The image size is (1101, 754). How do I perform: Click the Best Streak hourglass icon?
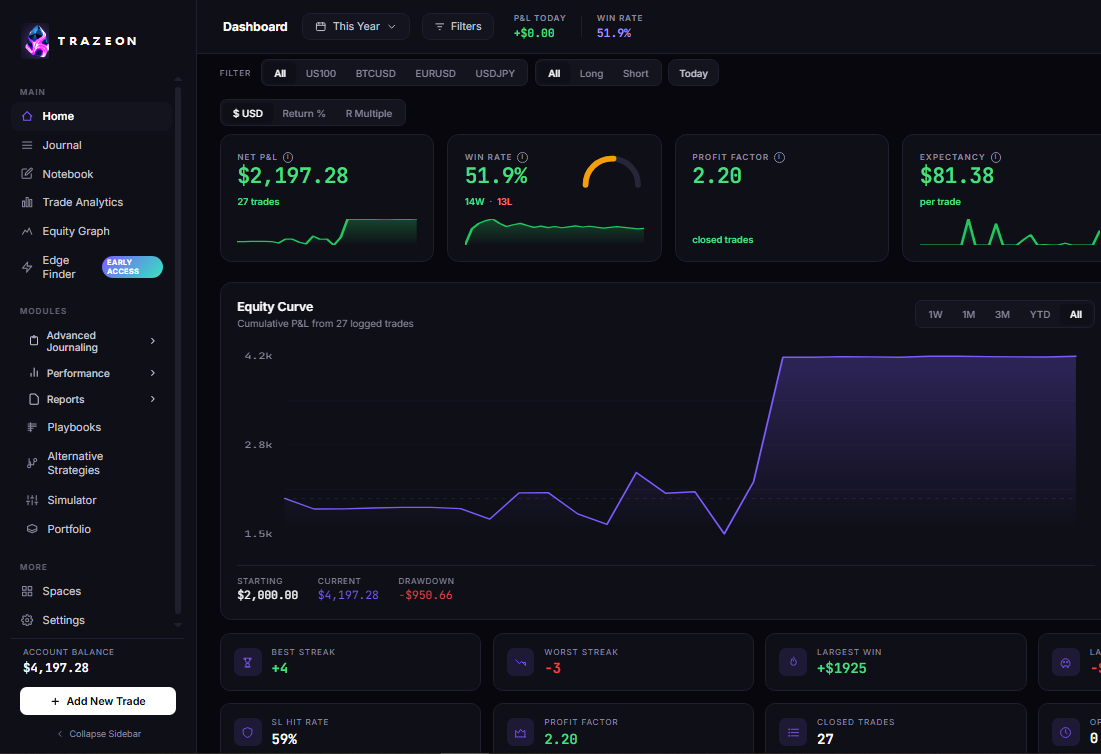tap(247, 662)
